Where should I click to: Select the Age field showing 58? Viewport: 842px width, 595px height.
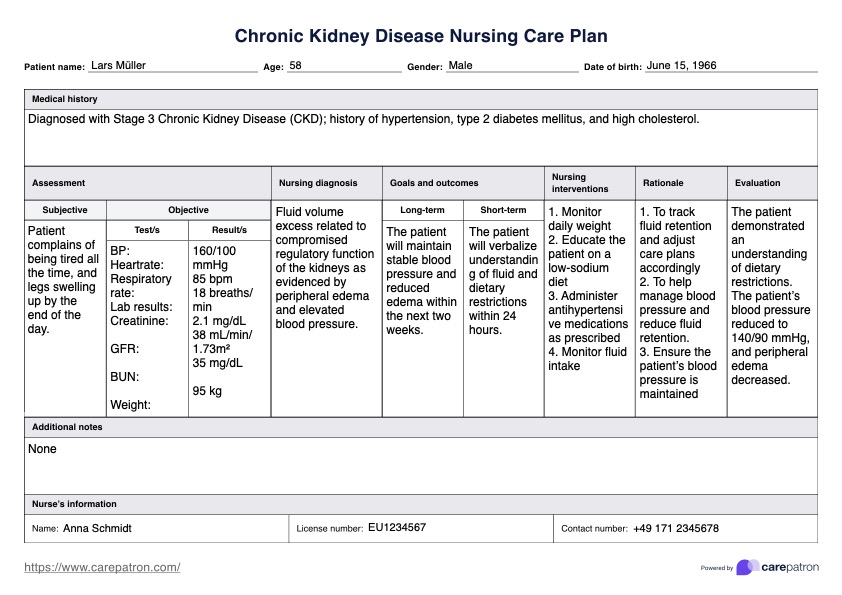[x=343, y=66]
